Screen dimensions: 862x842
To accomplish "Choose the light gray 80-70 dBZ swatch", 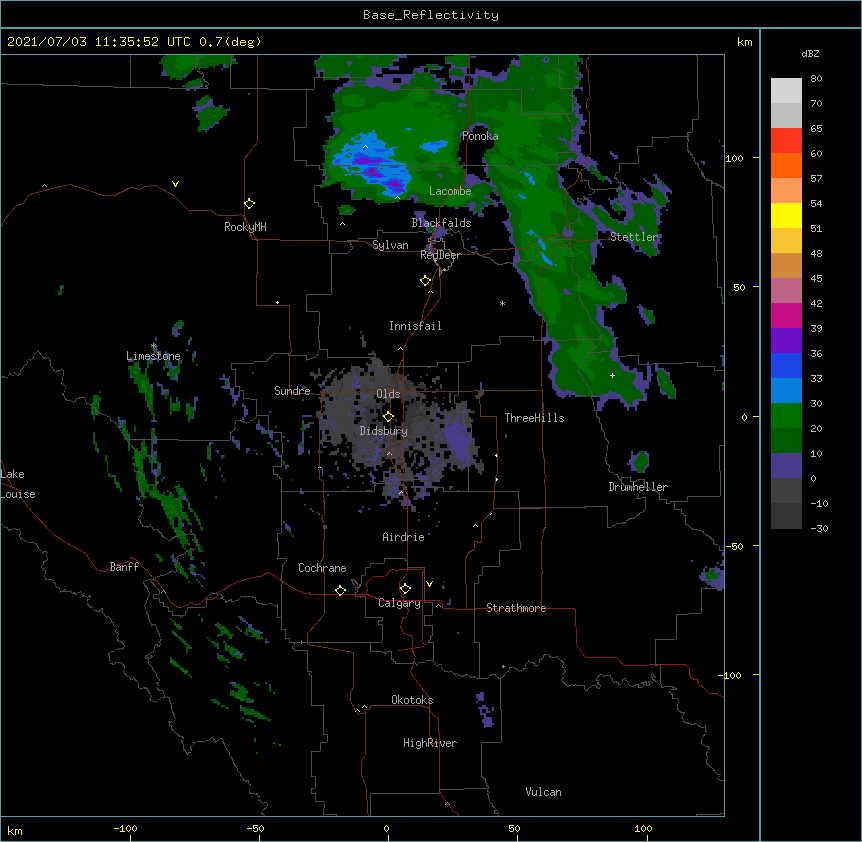I will point(786,91).
